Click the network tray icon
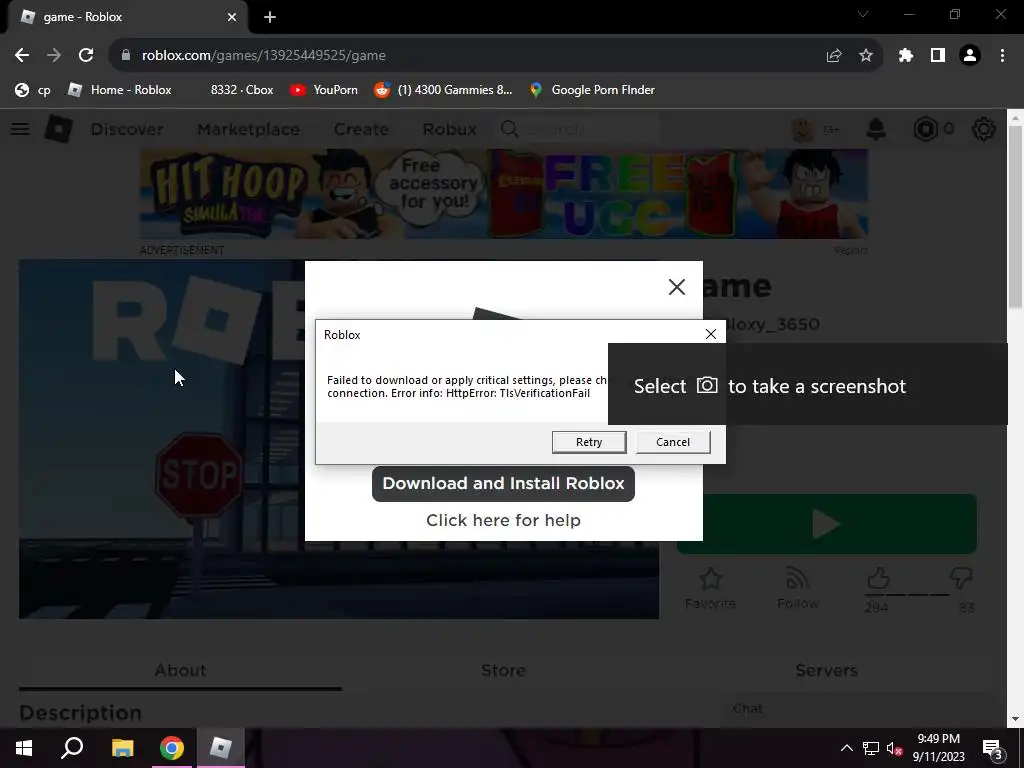 click(x=871, y=748)
